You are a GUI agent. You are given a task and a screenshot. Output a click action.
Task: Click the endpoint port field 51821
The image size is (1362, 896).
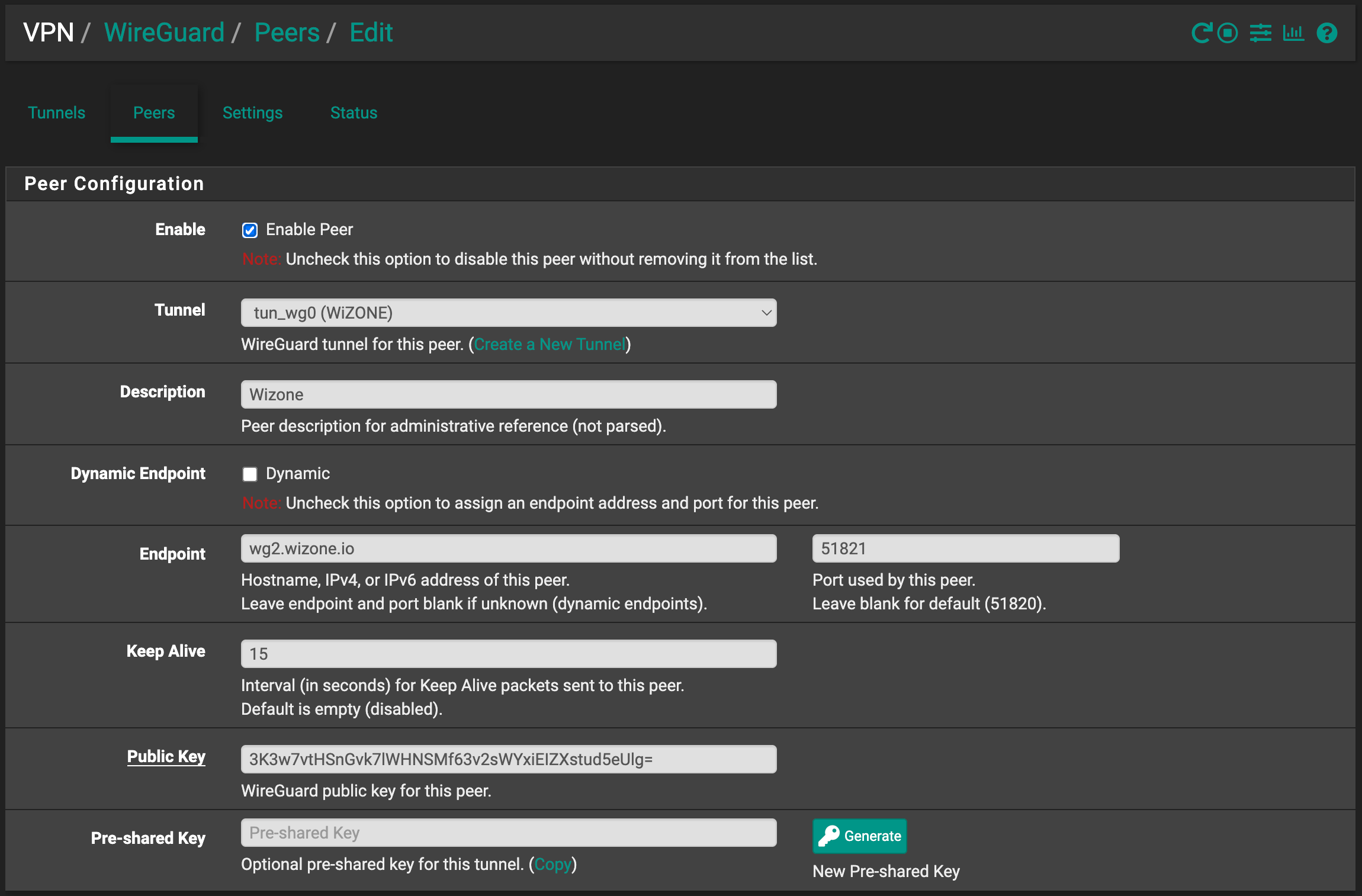tap(965, 548)
